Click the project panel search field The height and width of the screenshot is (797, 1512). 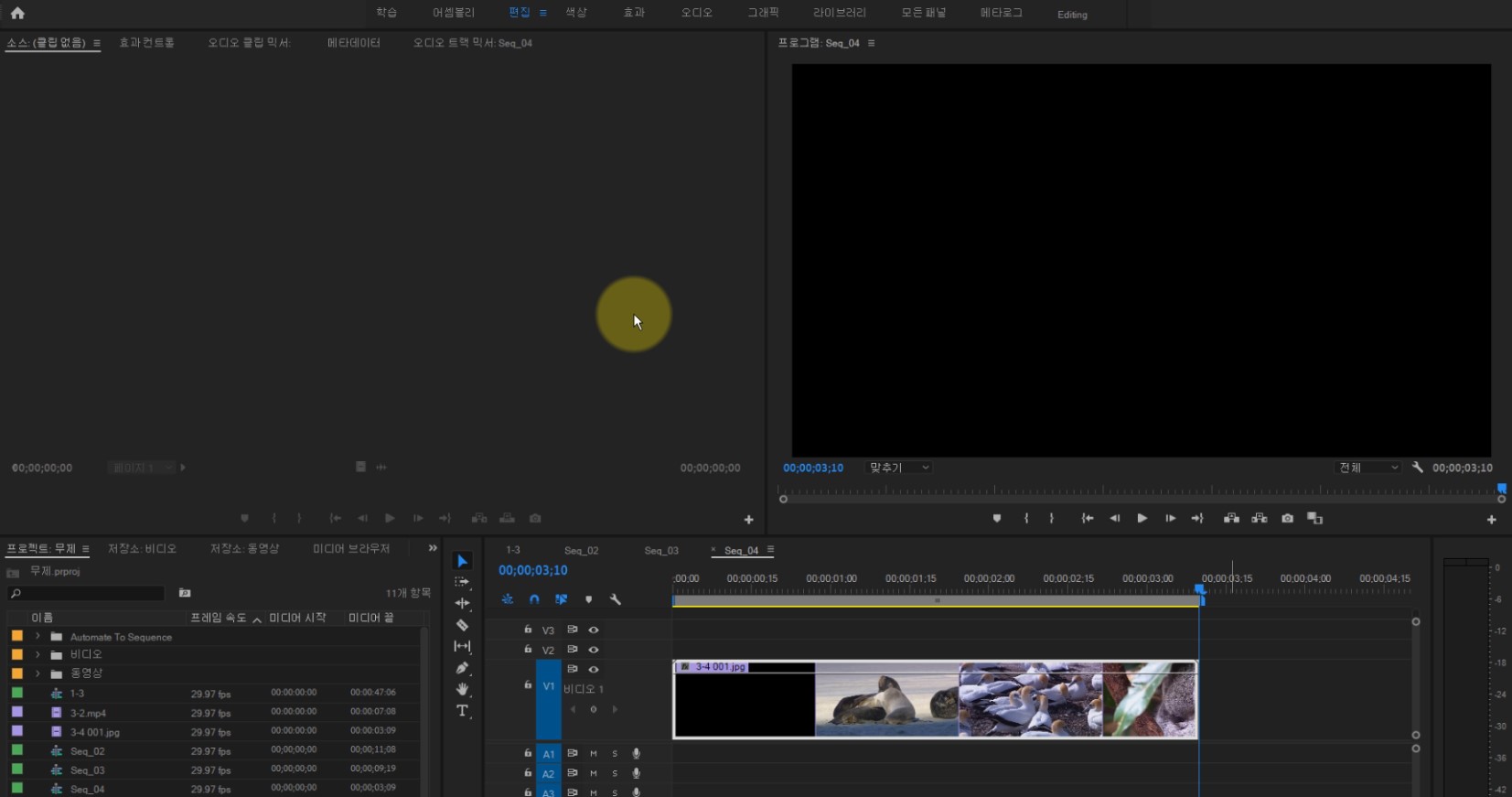pyautogui.click(x=91, y=594)
